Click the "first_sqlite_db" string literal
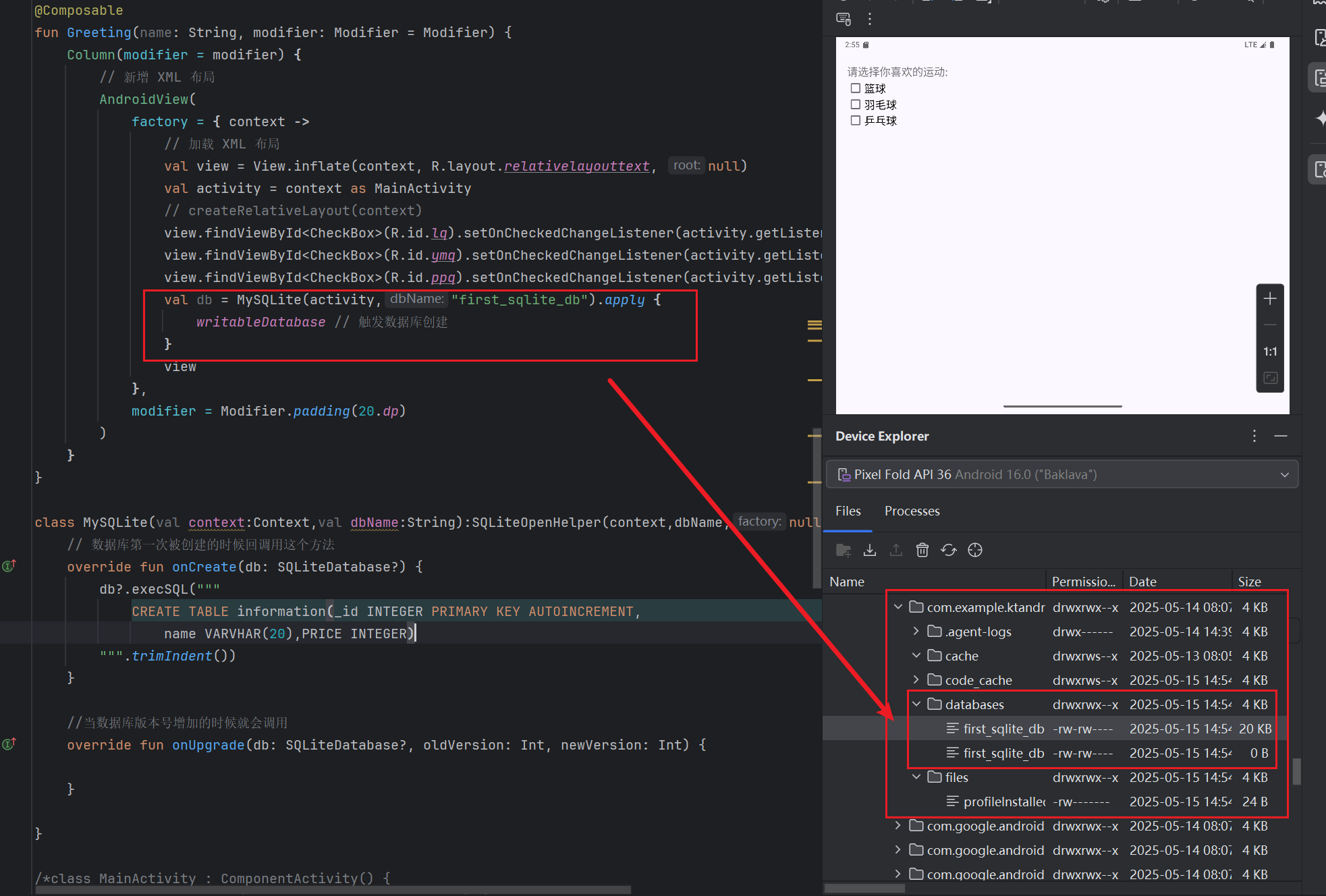Image resolution: width=1326 pixels, height=896 pixels. pyautogui.click(x=519, y=300)
